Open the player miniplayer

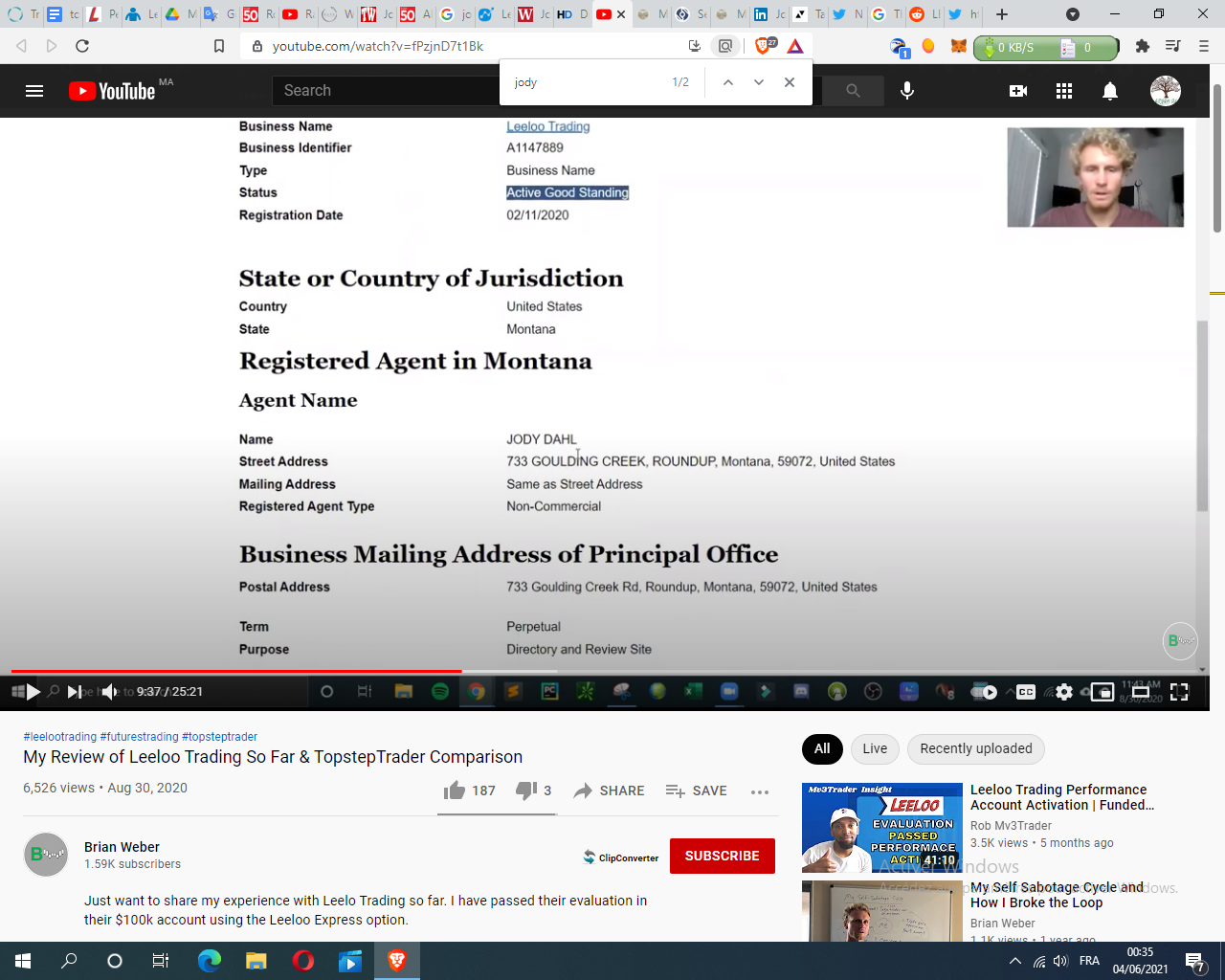click(x=1102, y=692)
